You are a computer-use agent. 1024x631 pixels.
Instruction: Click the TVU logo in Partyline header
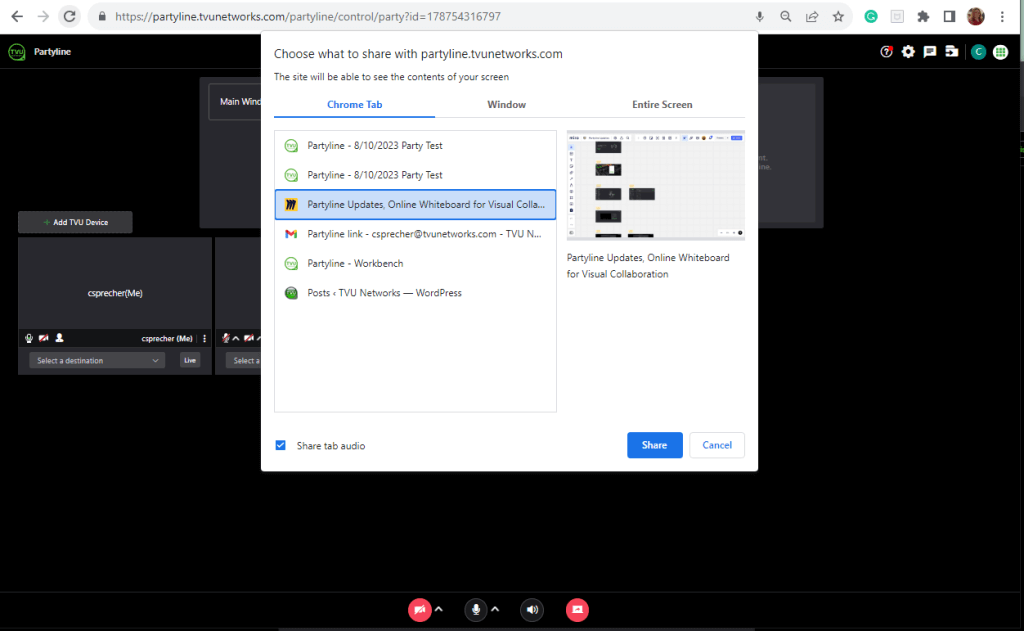17,52
